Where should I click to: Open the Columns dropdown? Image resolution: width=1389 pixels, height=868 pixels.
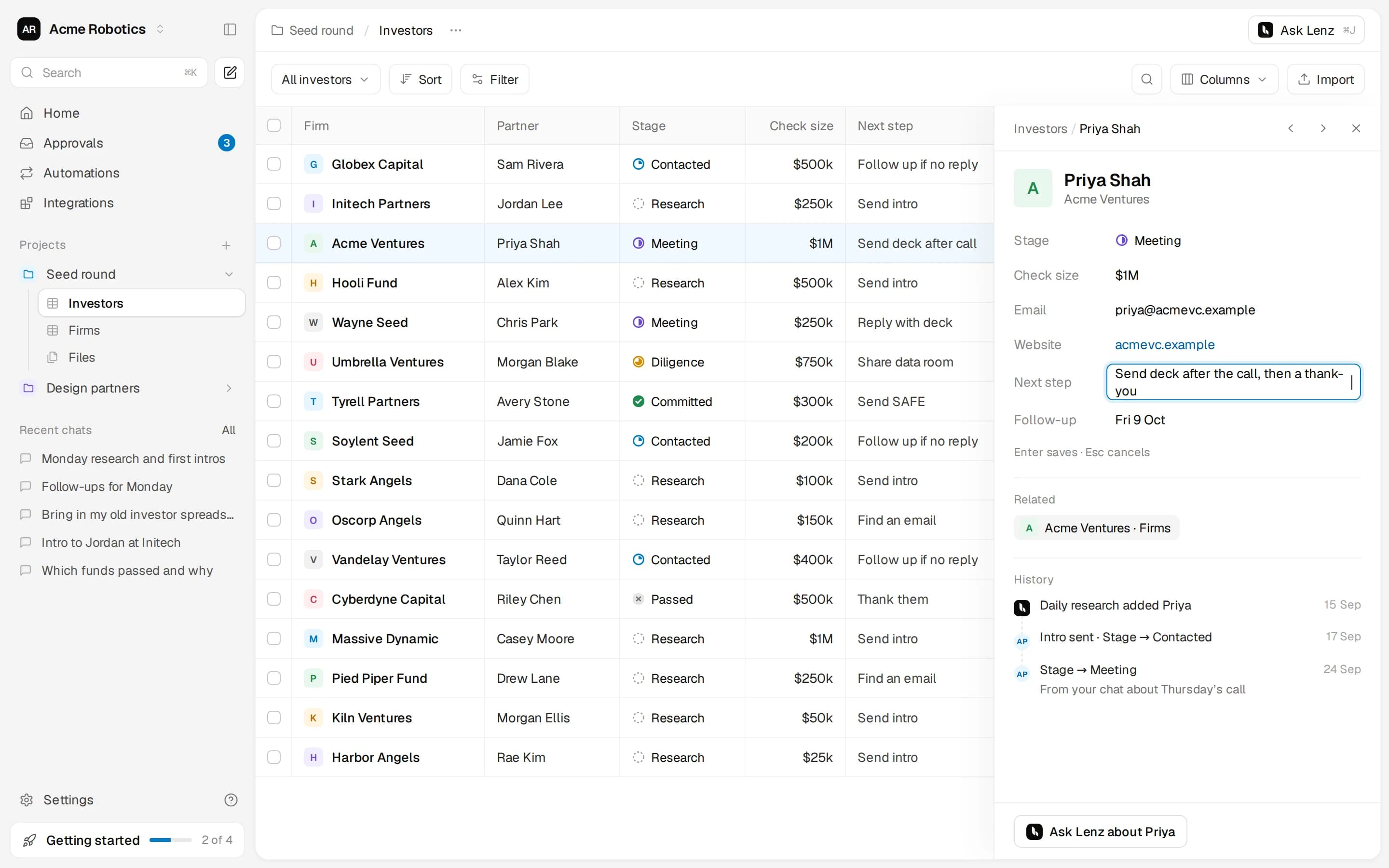point(1224,79)
